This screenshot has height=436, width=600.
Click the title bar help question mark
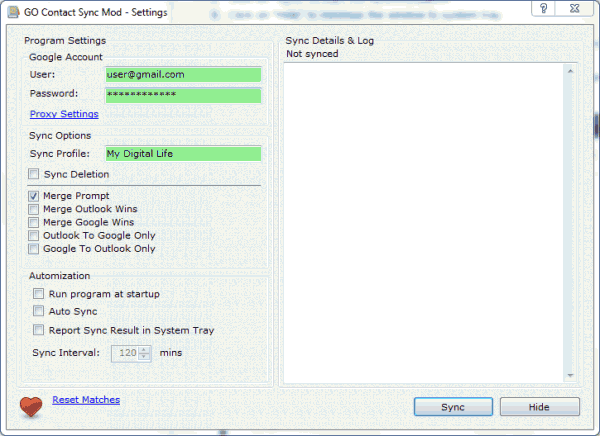[x=543, y=8]
